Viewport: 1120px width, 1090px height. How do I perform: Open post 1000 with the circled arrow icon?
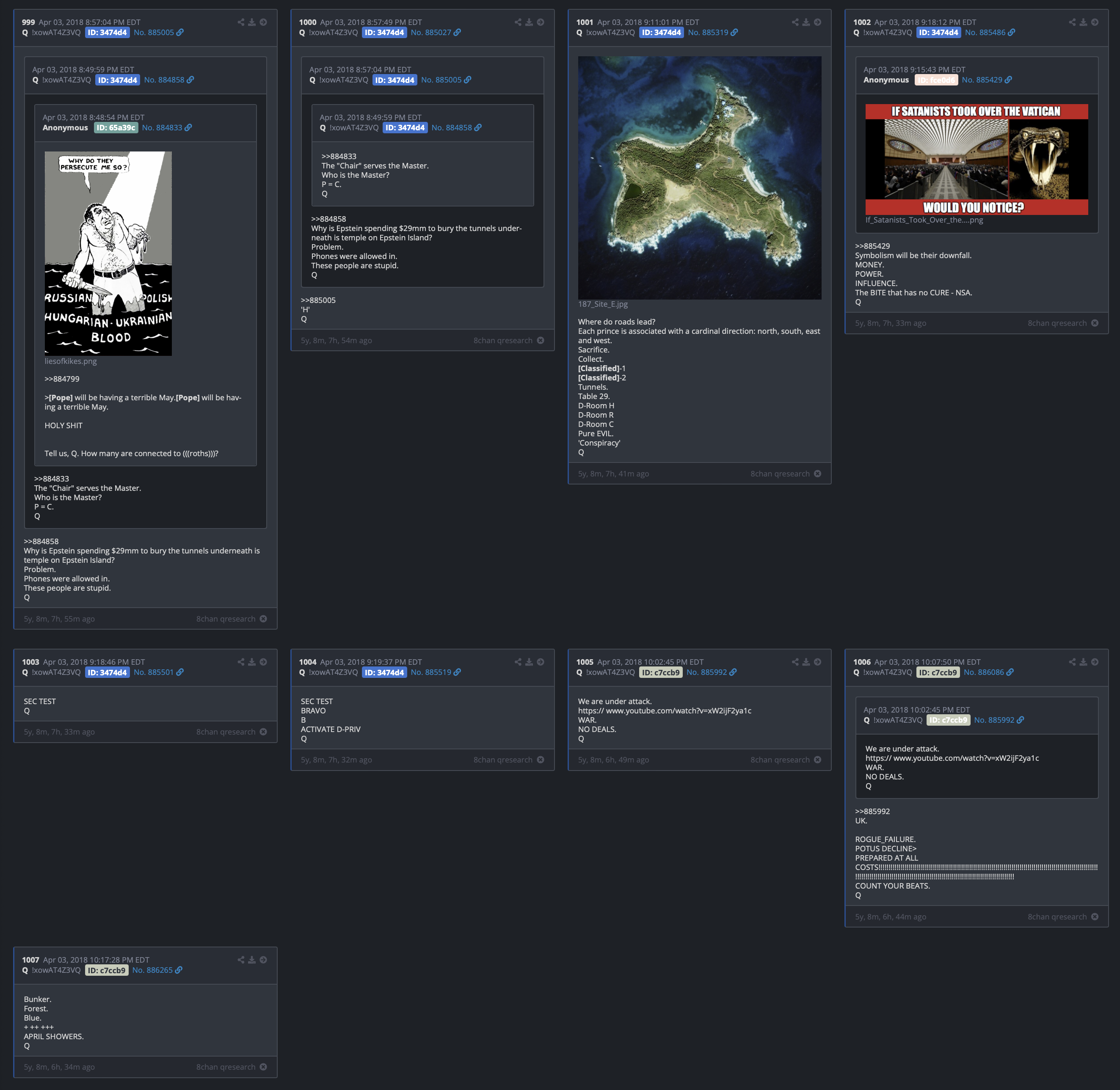pyautogui.click(x=541, y=22)
